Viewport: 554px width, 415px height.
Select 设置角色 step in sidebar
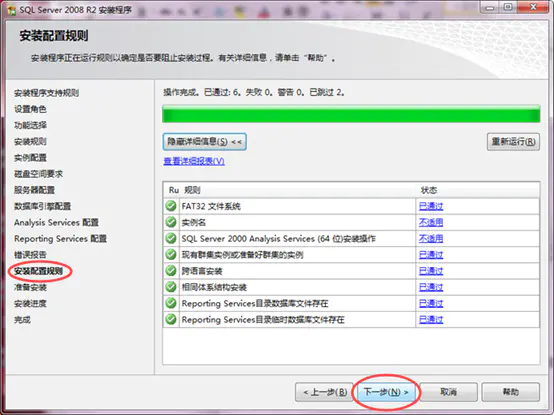point(30,109)
